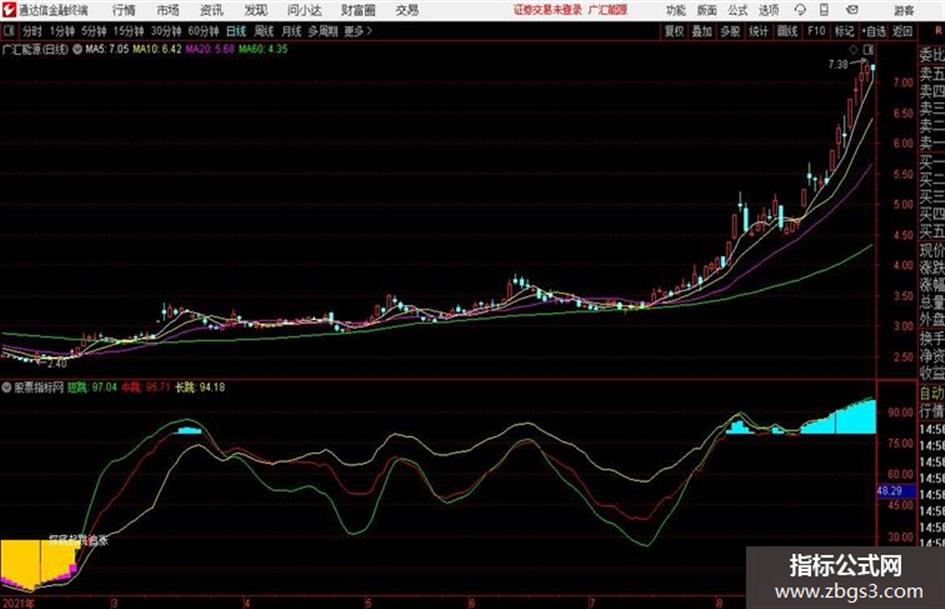Click the 复权 toolbar button
The image size is (945, 609).
(674, 31)
